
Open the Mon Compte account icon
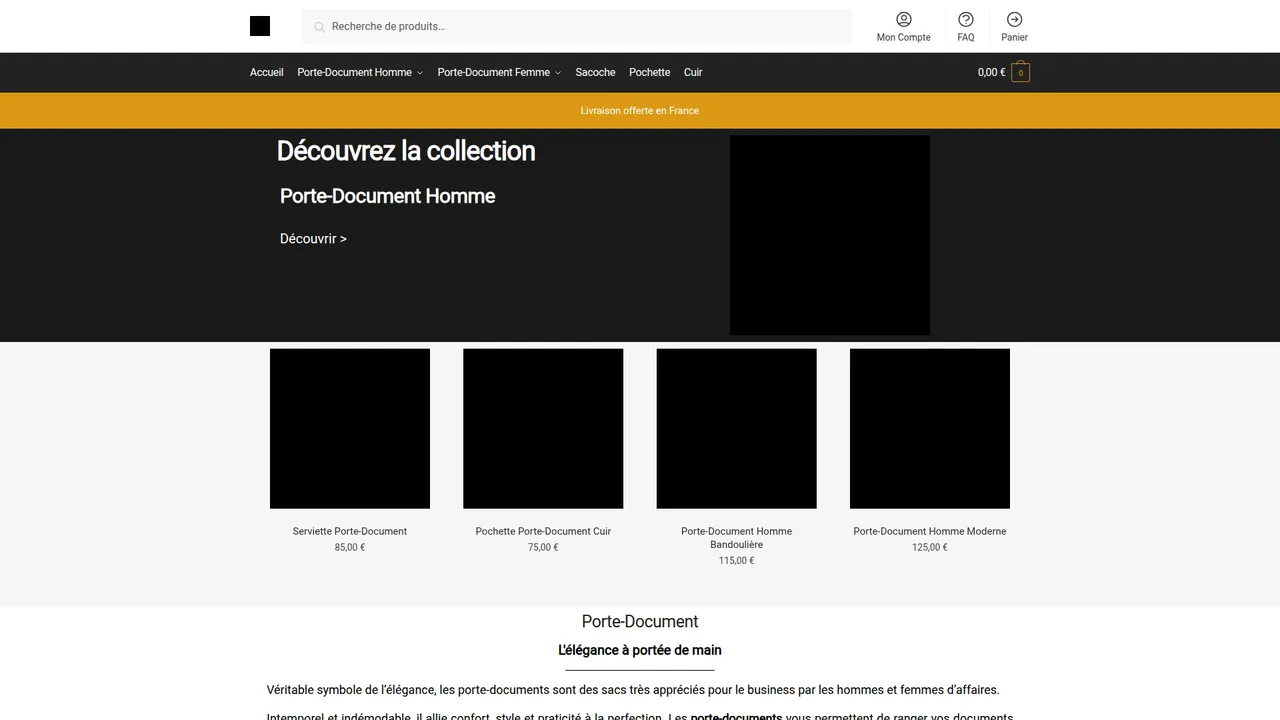[x=904, y=19]
